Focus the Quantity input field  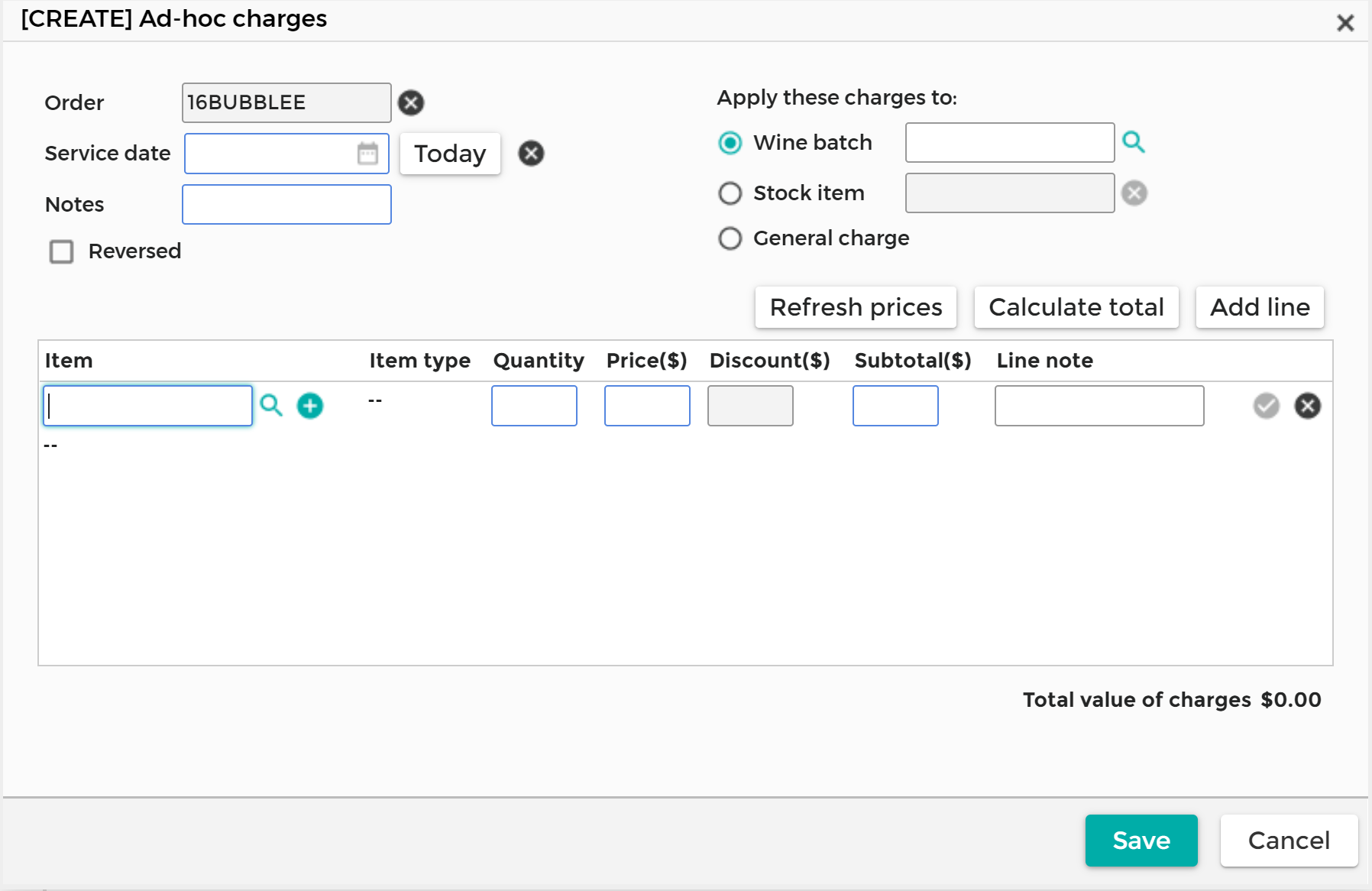pos(534,406)
